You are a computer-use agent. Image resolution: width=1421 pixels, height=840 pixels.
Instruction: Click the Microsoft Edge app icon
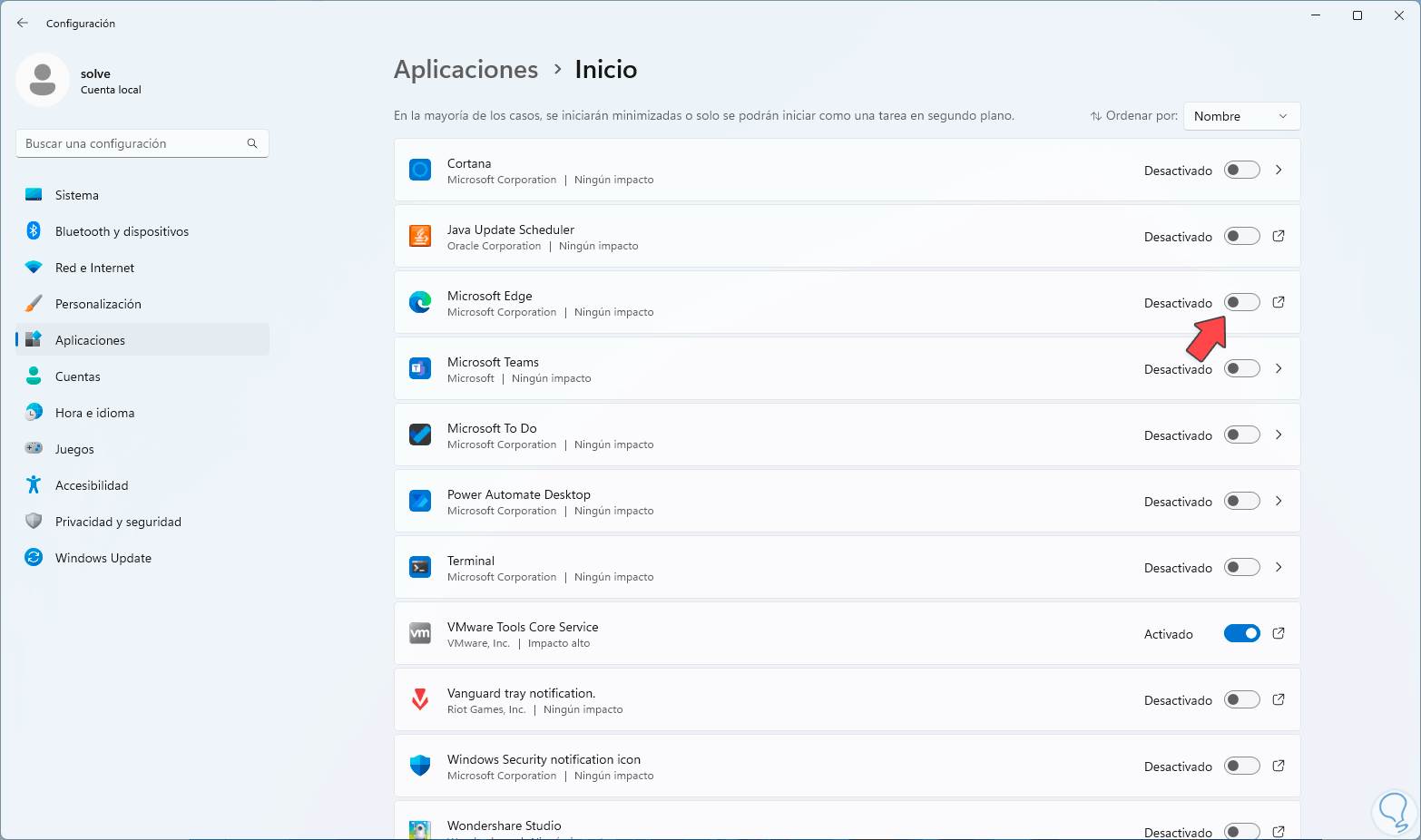(420, 303)
